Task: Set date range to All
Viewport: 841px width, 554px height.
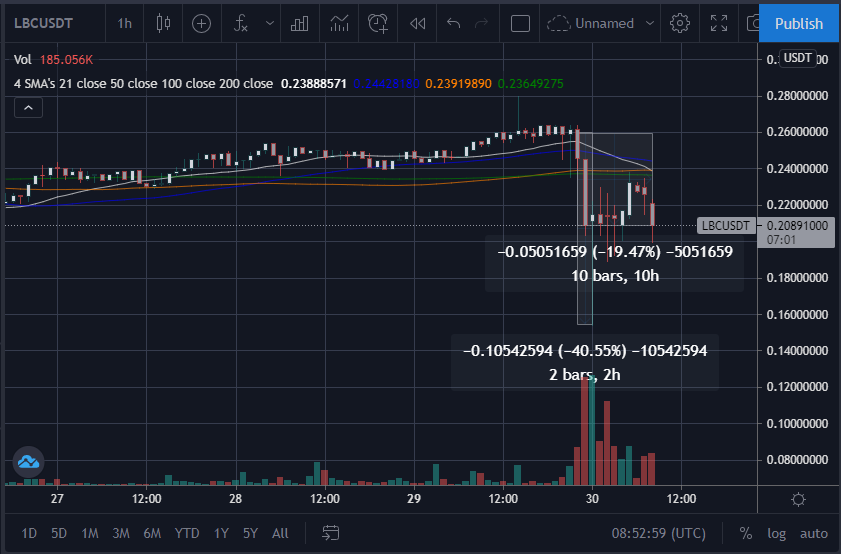Action: pyautogui.click(x=280, y=533)
